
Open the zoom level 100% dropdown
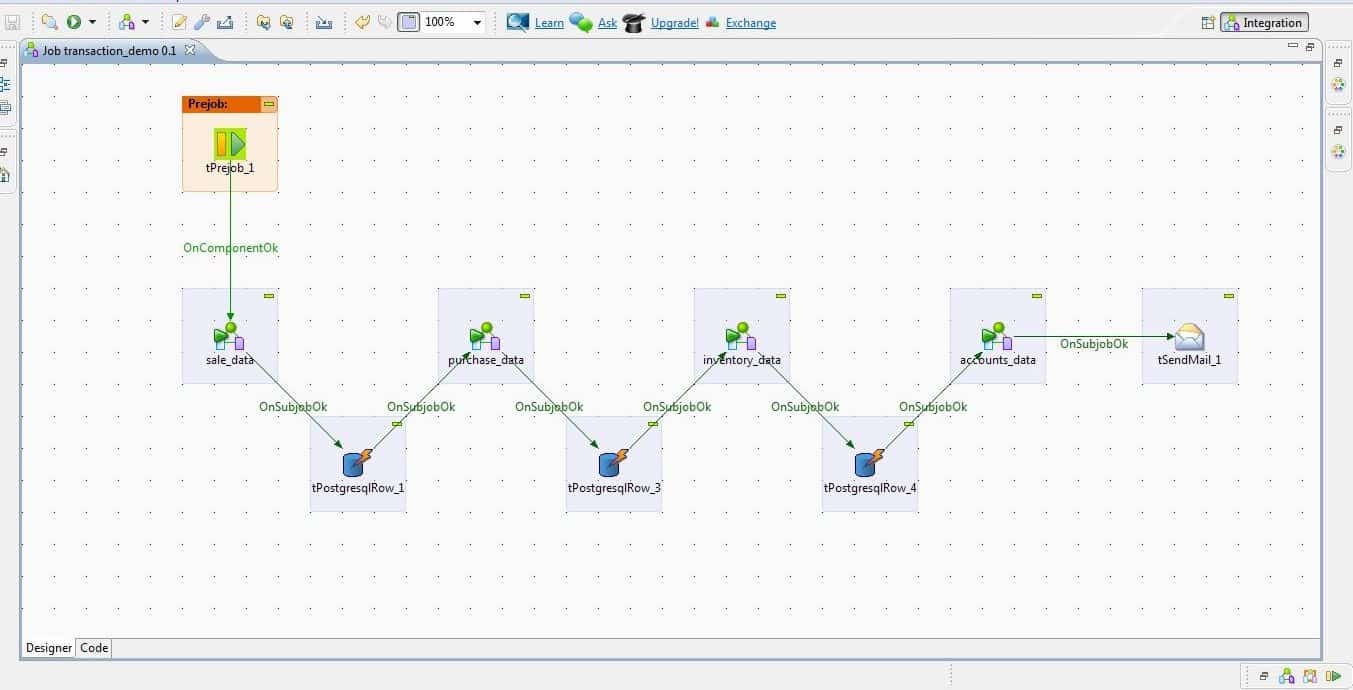click(x=477, y=21)
